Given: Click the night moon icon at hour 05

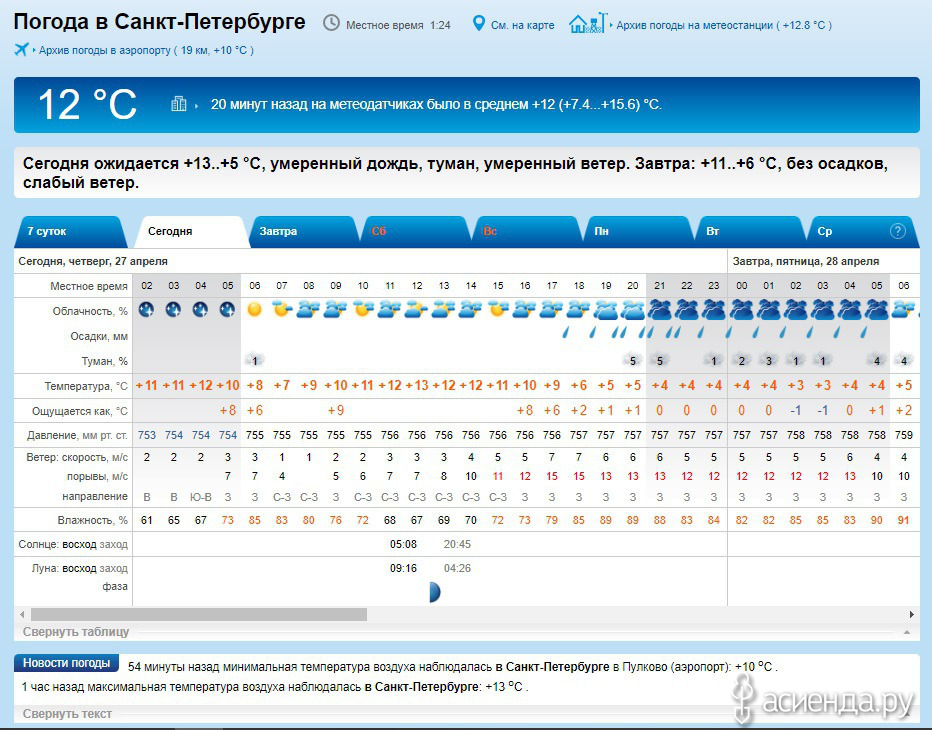Looking at the screenshot, I should coord(227,310).
